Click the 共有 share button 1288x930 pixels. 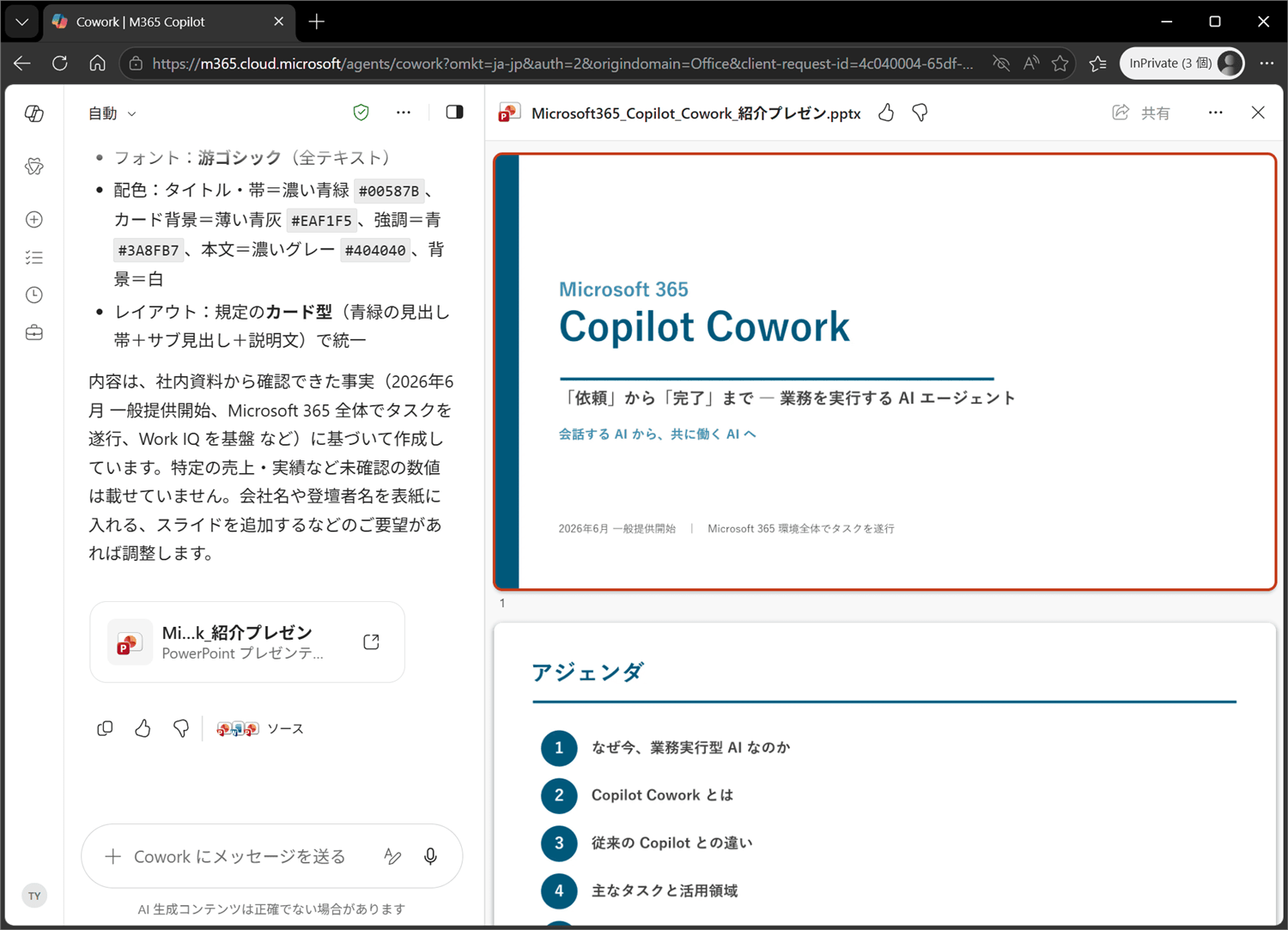tap(1141, 112)
